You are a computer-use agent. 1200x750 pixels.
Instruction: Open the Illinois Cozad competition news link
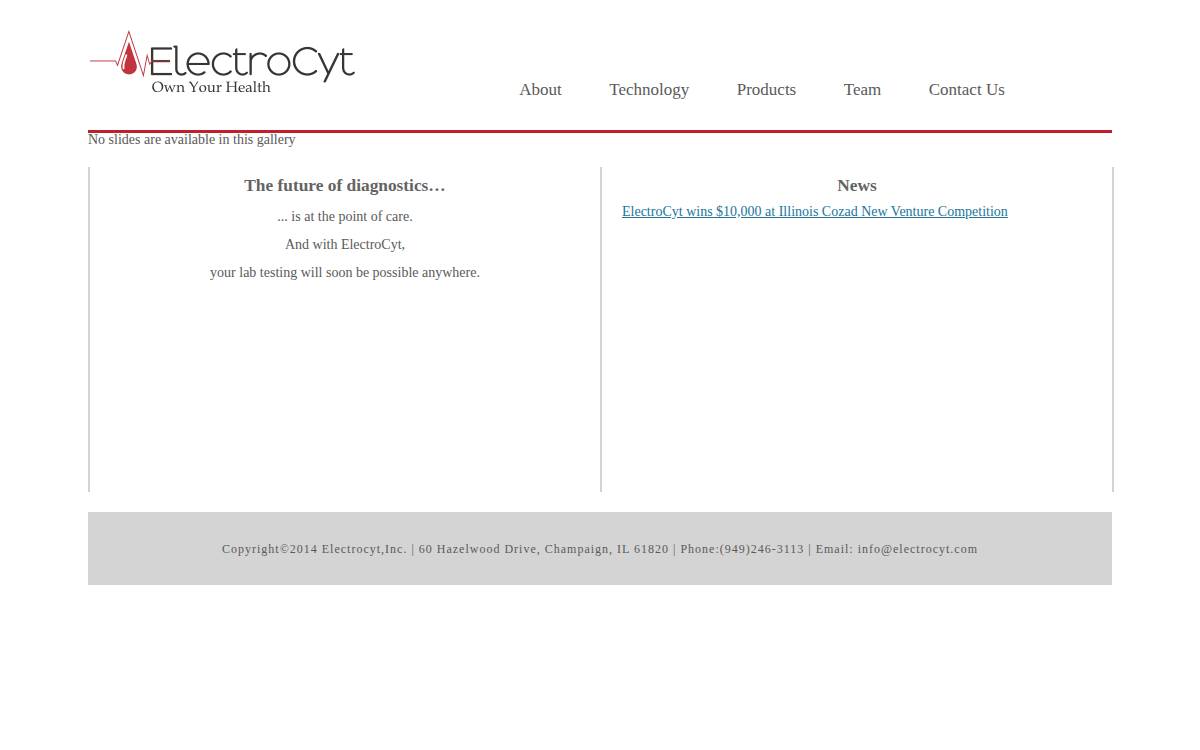pyautogui.click(x=815, y=212)
